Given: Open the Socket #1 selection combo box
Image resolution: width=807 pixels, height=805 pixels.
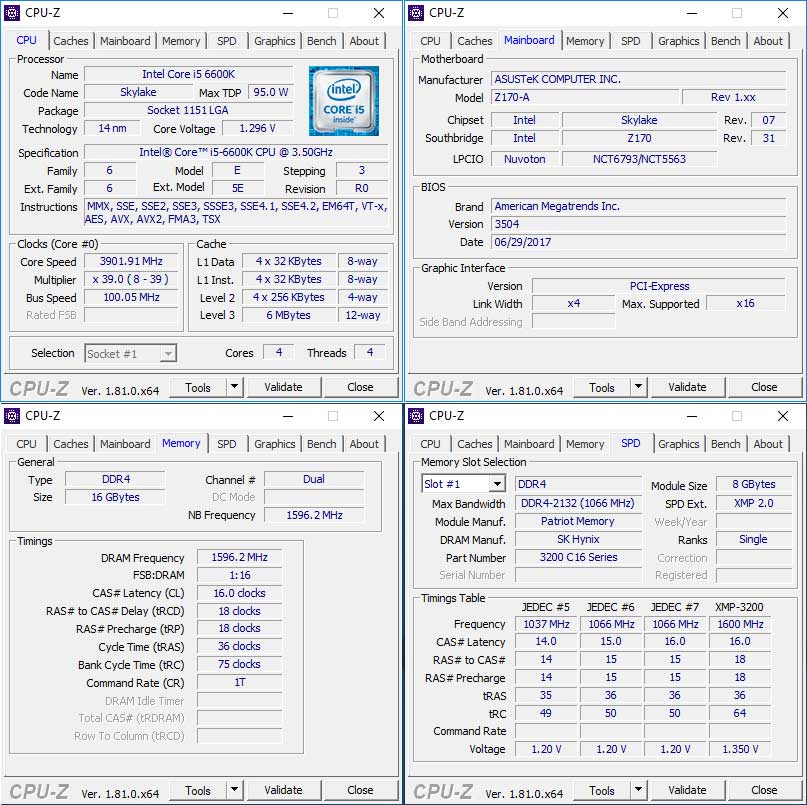Looking at the screenshot, I should 131,354.
